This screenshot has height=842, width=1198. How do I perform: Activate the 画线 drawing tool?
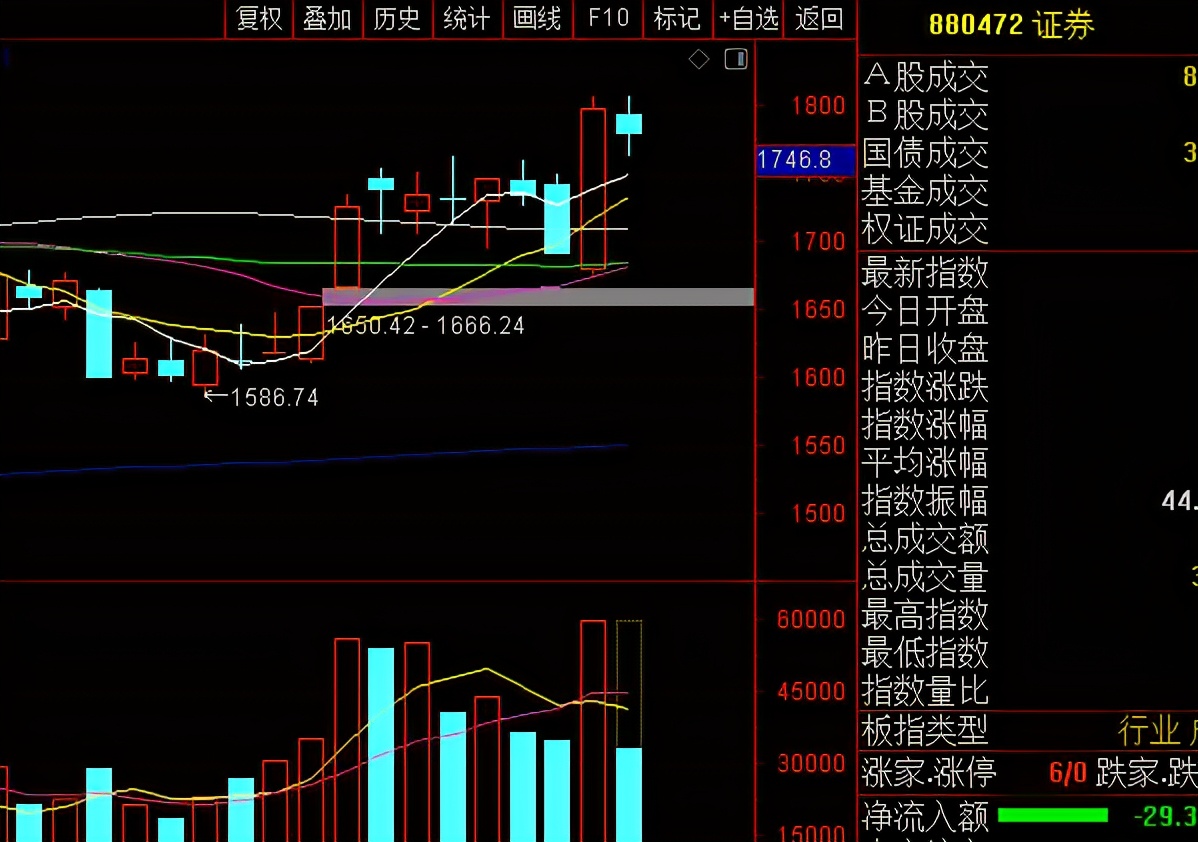click(x=537, y=18)
